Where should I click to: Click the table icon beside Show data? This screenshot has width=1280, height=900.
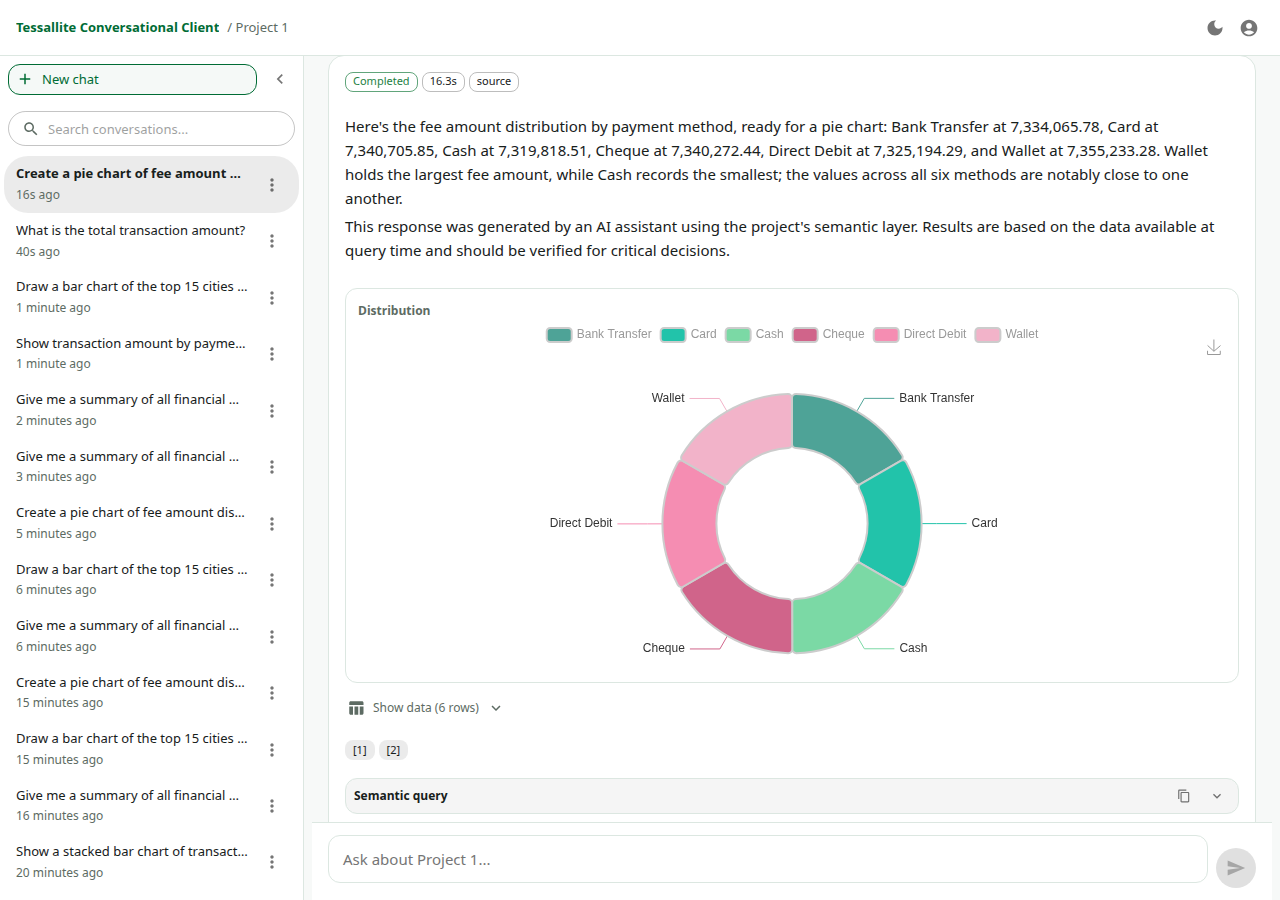pyautogui.click(x=357, y=708)
